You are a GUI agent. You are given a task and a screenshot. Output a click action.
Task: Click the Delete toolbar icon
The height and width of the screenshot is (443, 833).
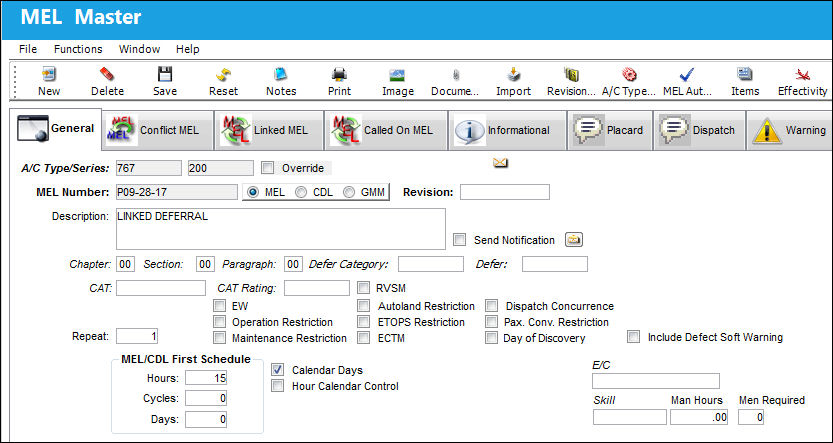click(107, 82)
